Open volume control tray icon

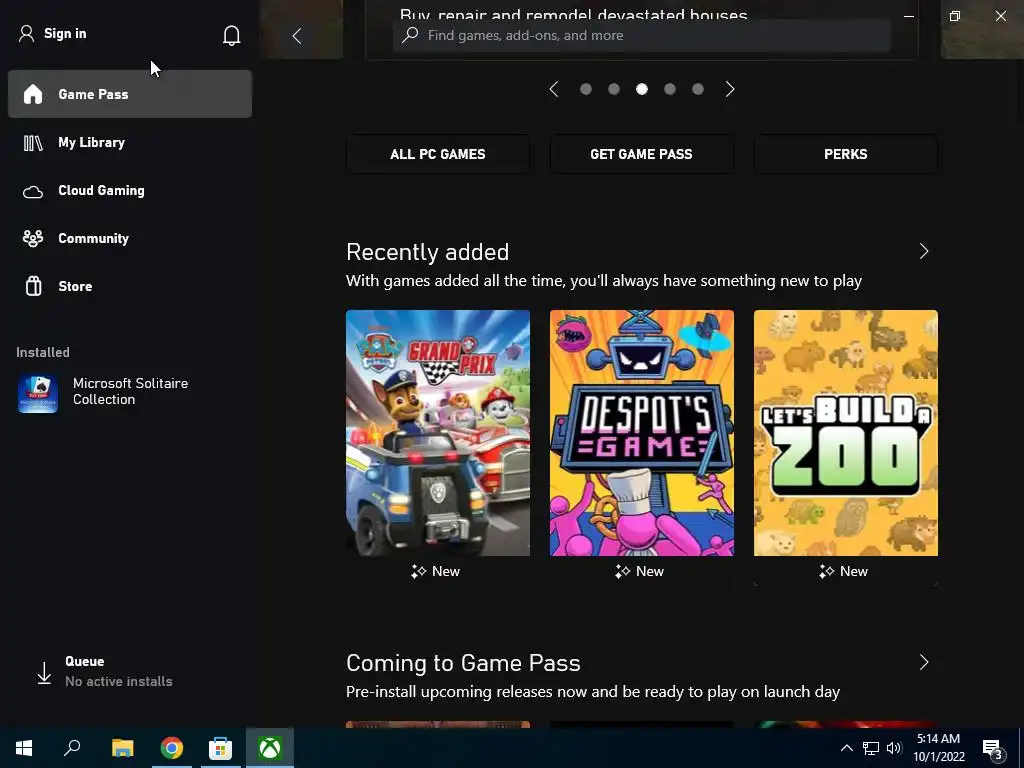(894, 748)
